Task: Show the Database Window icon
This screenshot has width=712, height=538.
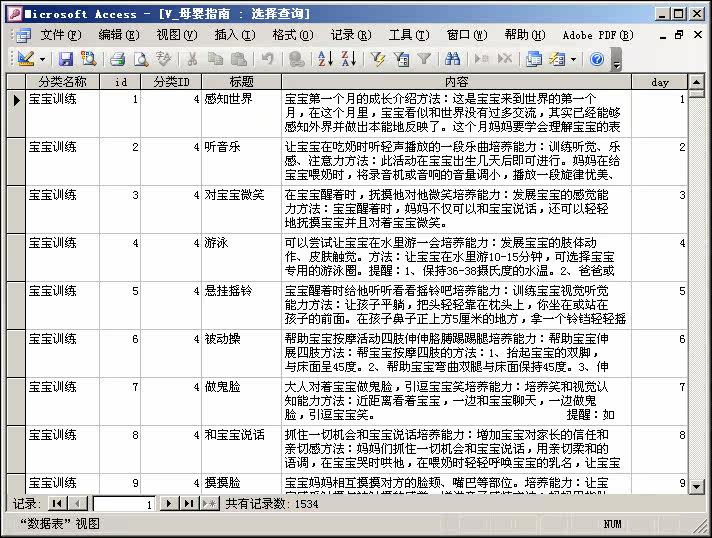Action: click(x=534, y=59)
